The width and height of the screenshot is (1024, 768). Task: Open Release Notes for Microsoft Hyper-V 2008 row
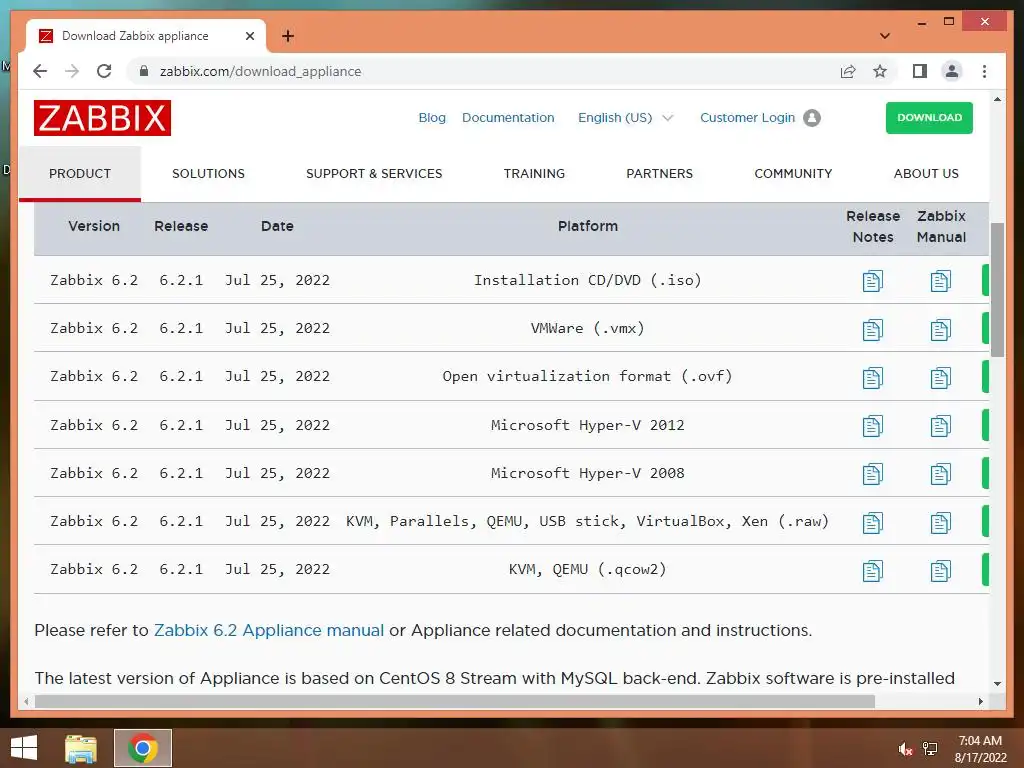[872, 474]
